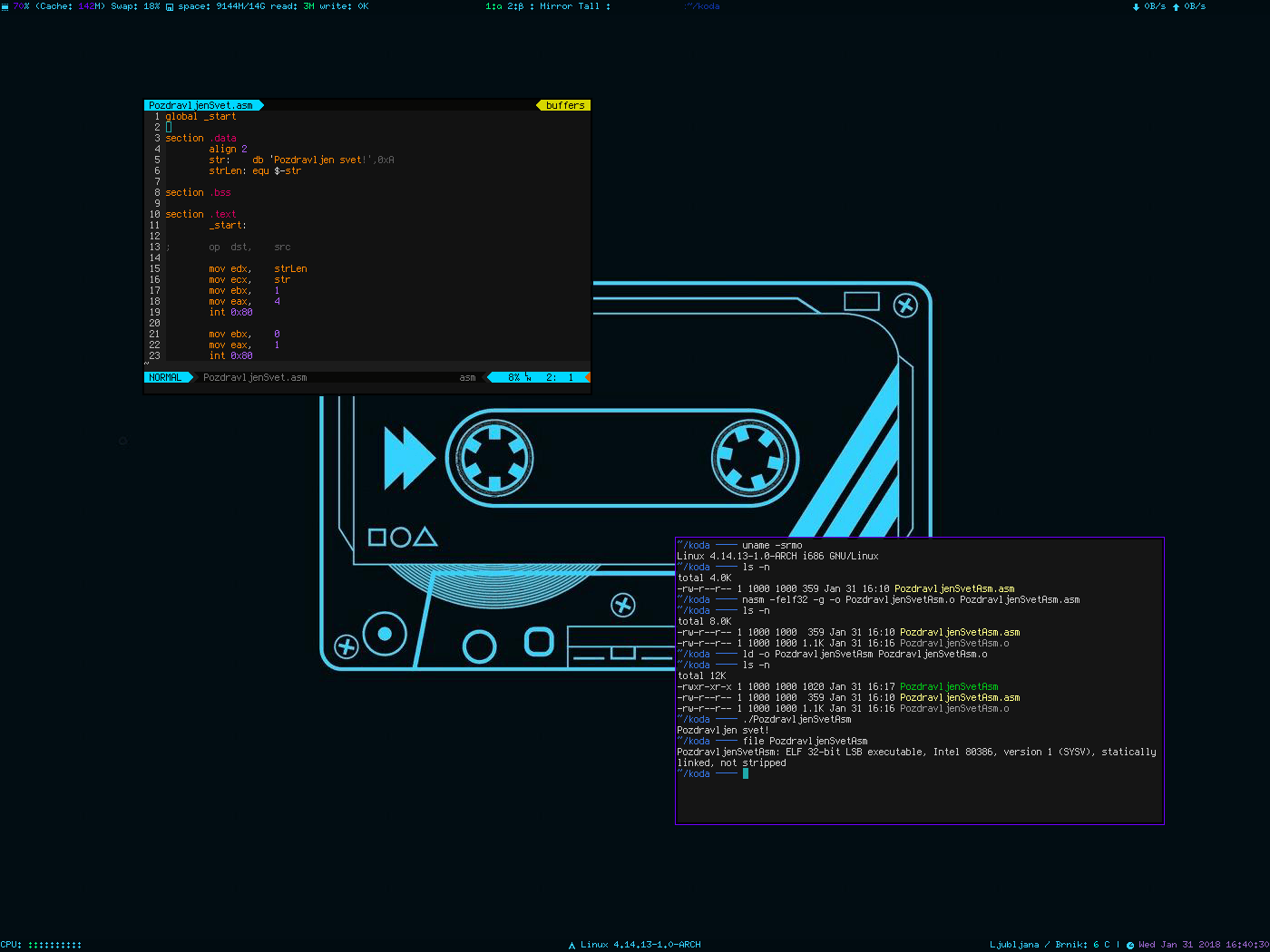Click the orange warning marker in Vim statusline
Viewport: 1270px width, 952px height.
point(588,377)
